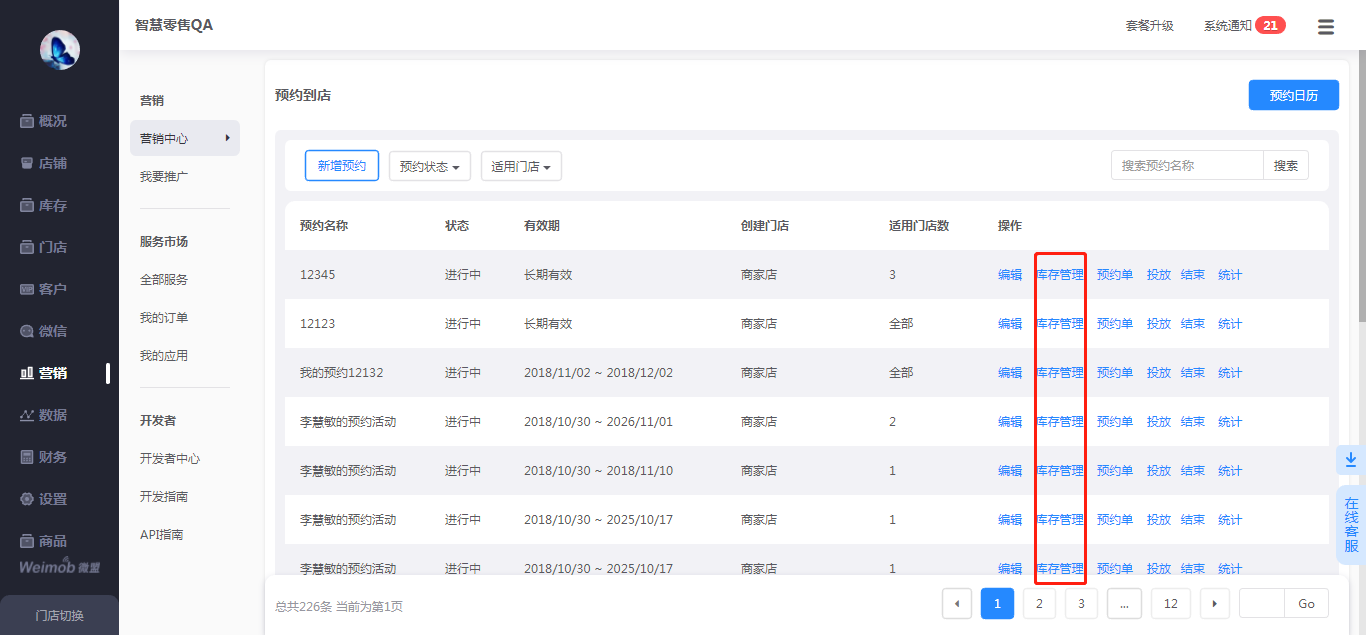Open 店铺 in the sidebar

44,163
